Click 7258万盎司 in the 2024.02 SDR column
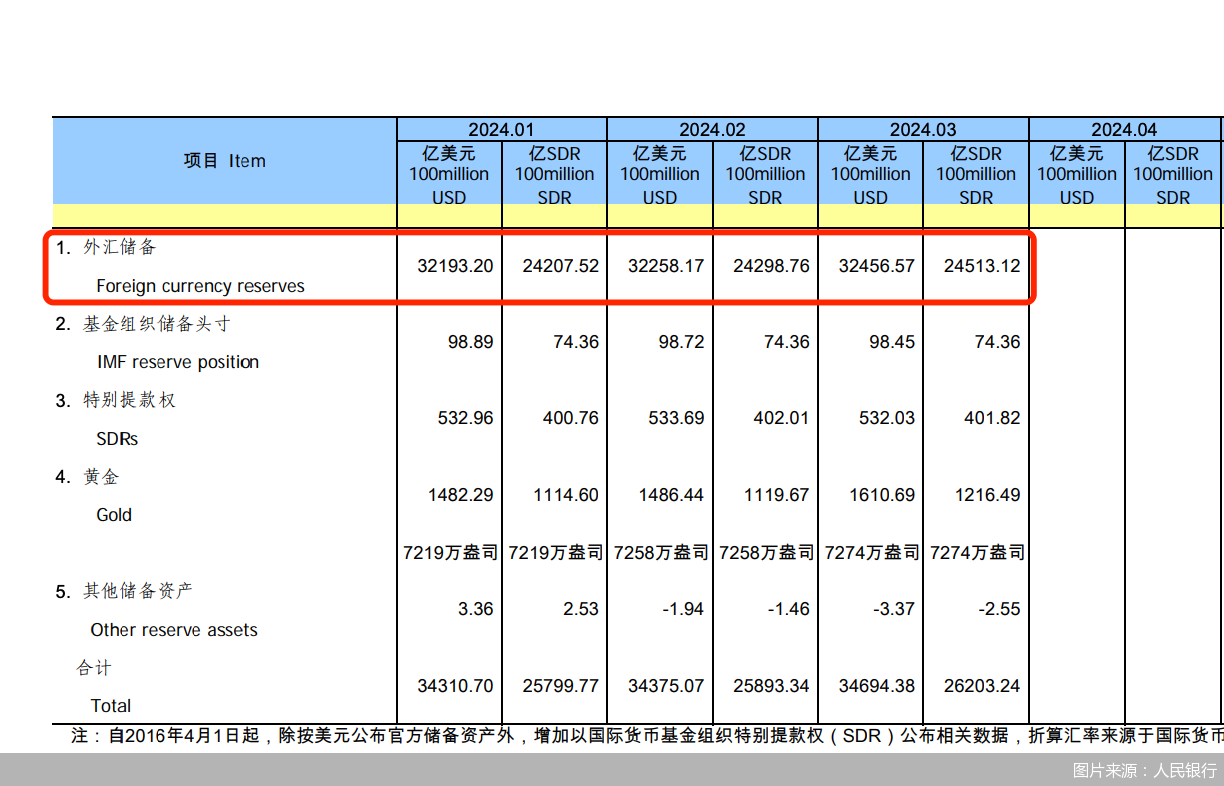 [x=766, y=552]
